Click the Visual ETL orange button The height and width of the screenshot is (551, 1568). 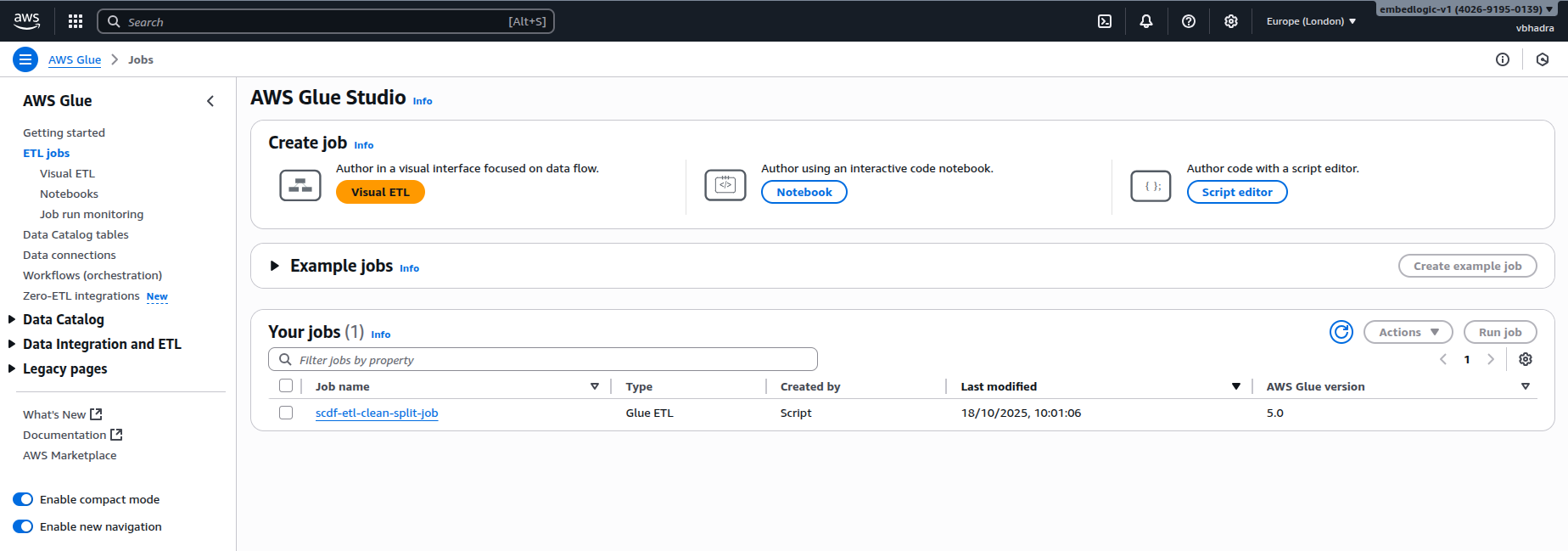[x=380, y=192]
